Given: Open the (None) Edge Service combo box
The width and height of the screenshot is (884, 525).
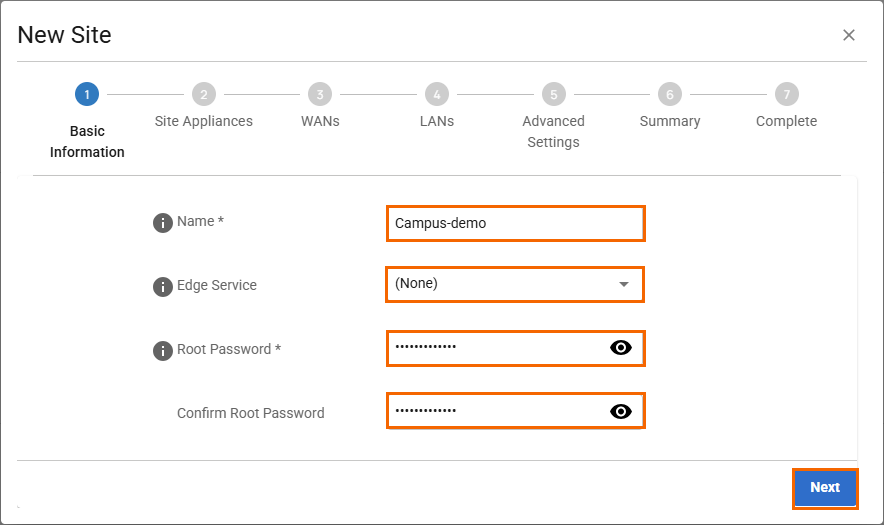Looking at the screenshot, I should pyautogui.click(x=500, y=284).
